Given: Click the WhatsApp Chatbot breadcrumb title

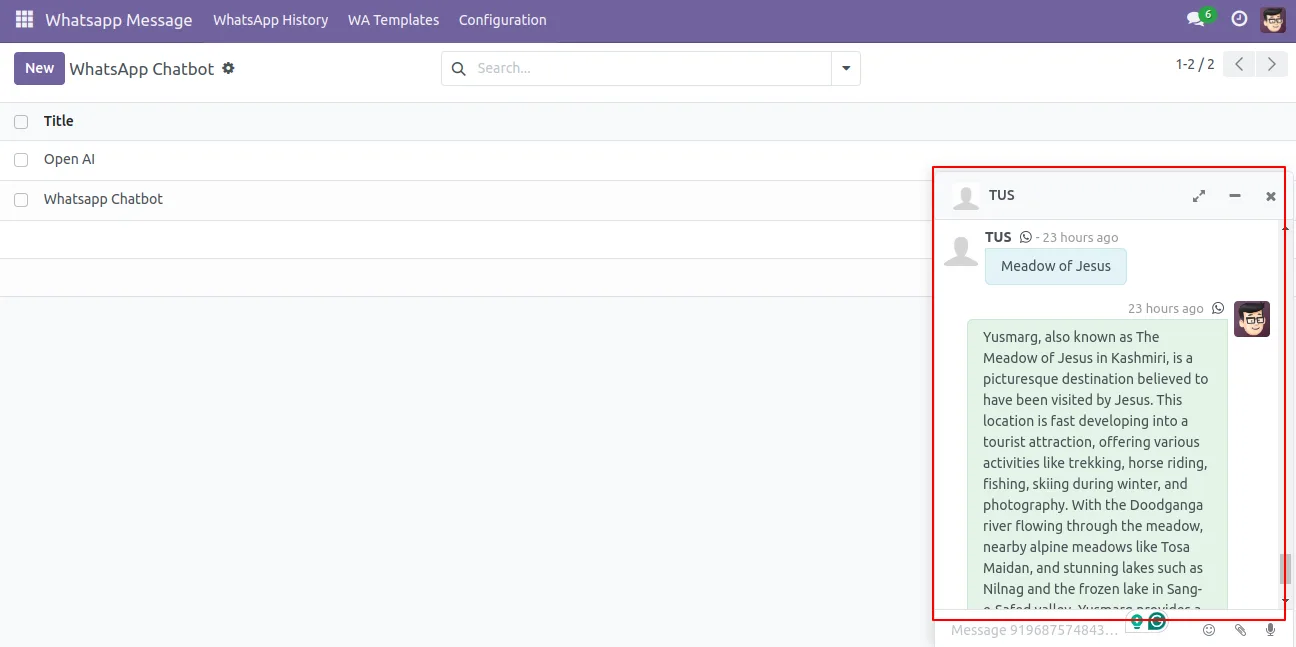Looking at the screenshot, I should 142,69.
